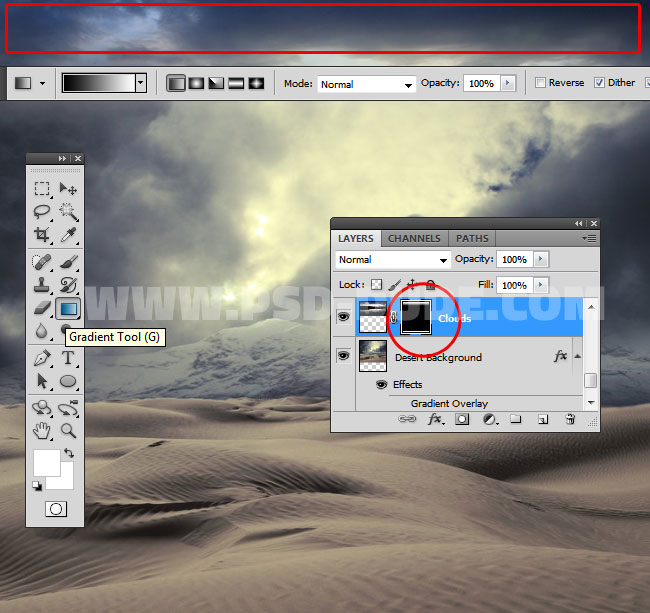Open the Paths tab
The image size is (650, 613).
[472, 238]
